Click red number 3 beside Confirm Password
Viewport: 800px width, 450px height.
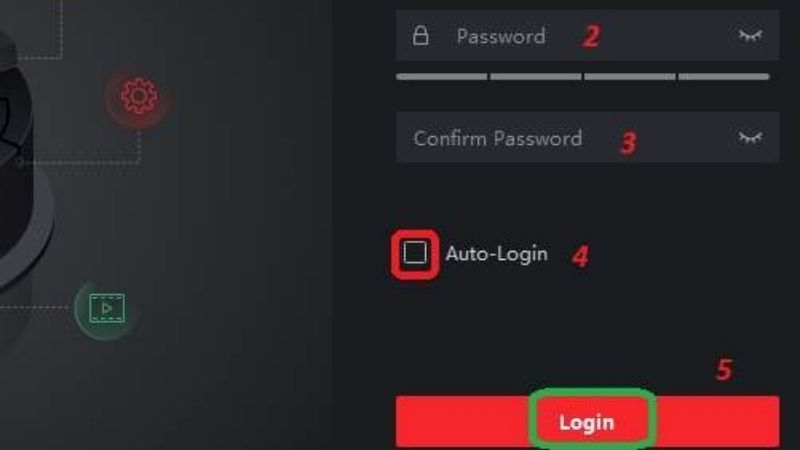628,142
